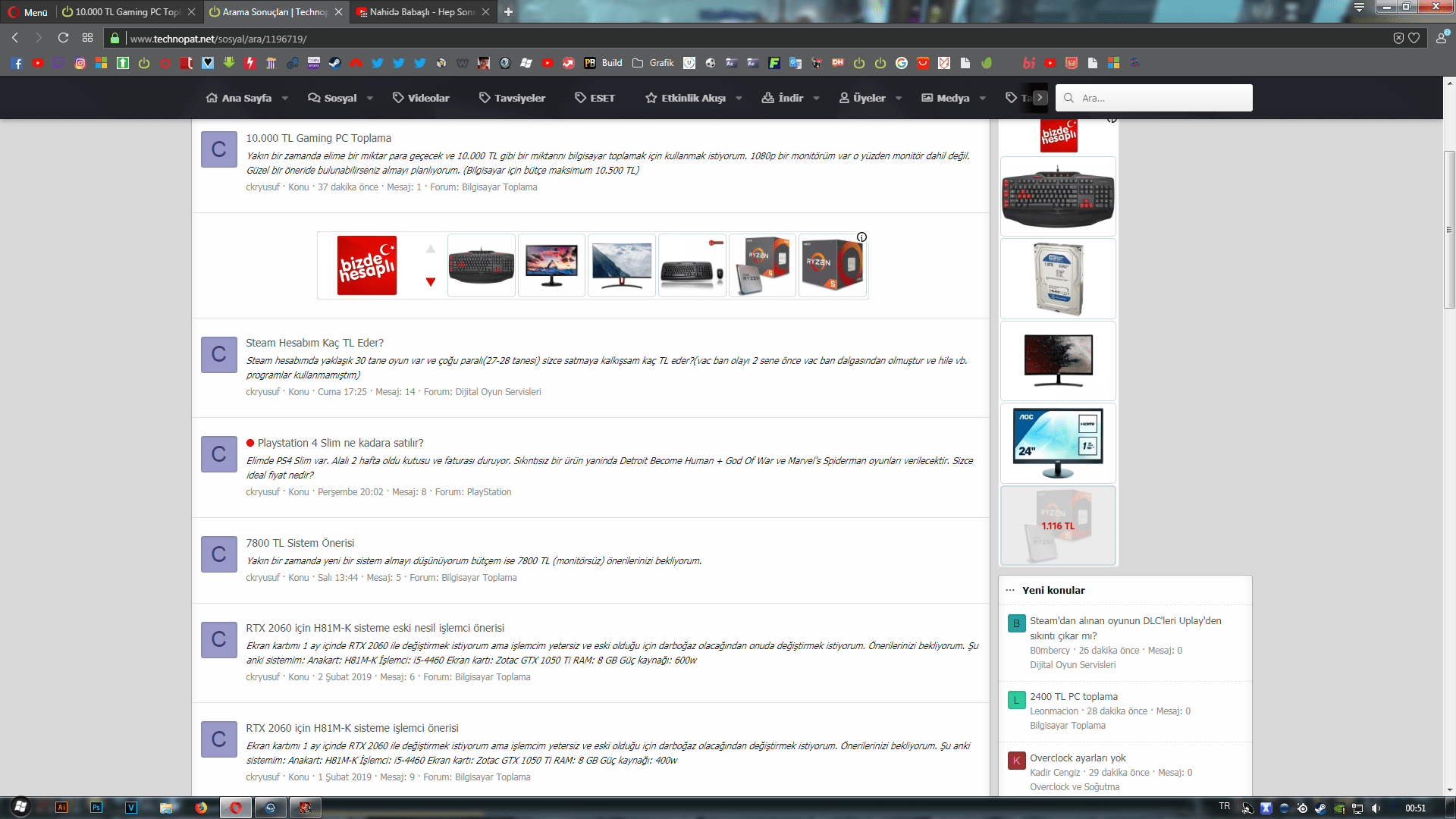Click the Steam bookmark icon
Image resolution: width=1456 pixels, height=819 pixels.
point(334,63)
